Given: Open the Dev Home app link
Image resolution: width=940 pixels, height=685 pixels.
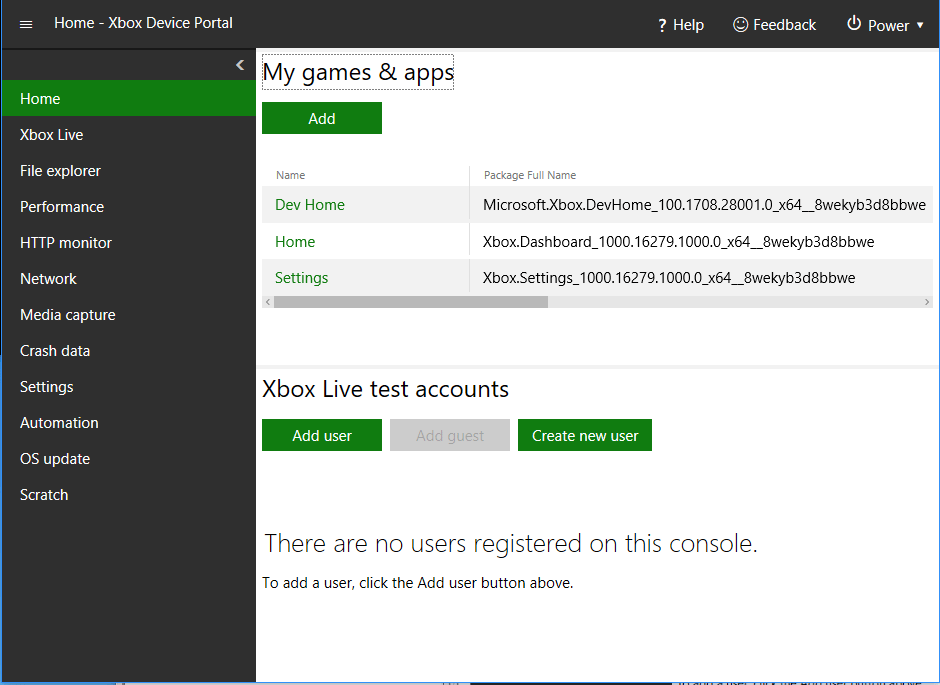Looking at the screenshot, I should pyautogui.click(x=309, y=205).
